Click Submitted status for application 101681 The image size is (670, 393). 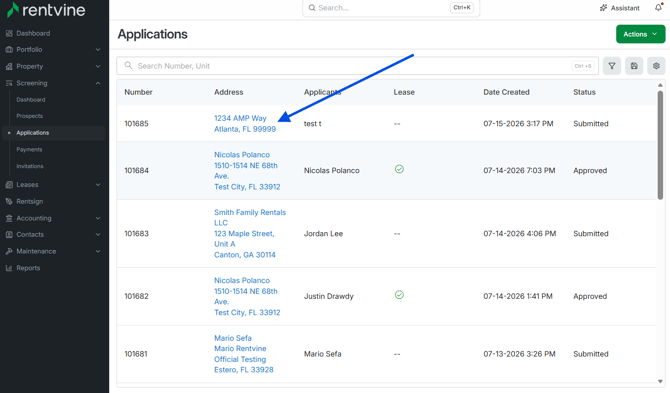pyautogui.click(x=591, y=354)
